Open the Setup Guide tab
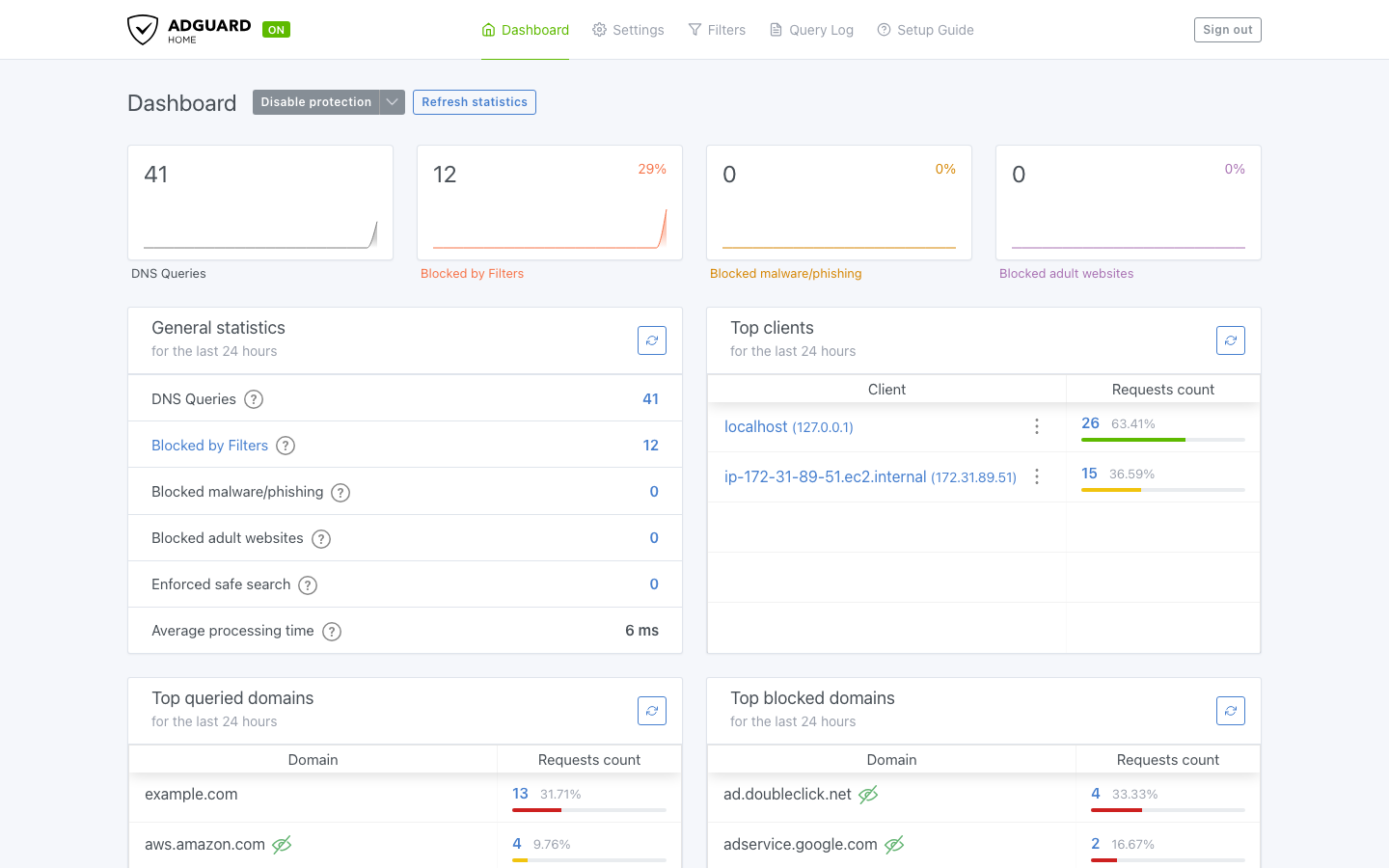 pyautogui.click(x=925, y=30)
